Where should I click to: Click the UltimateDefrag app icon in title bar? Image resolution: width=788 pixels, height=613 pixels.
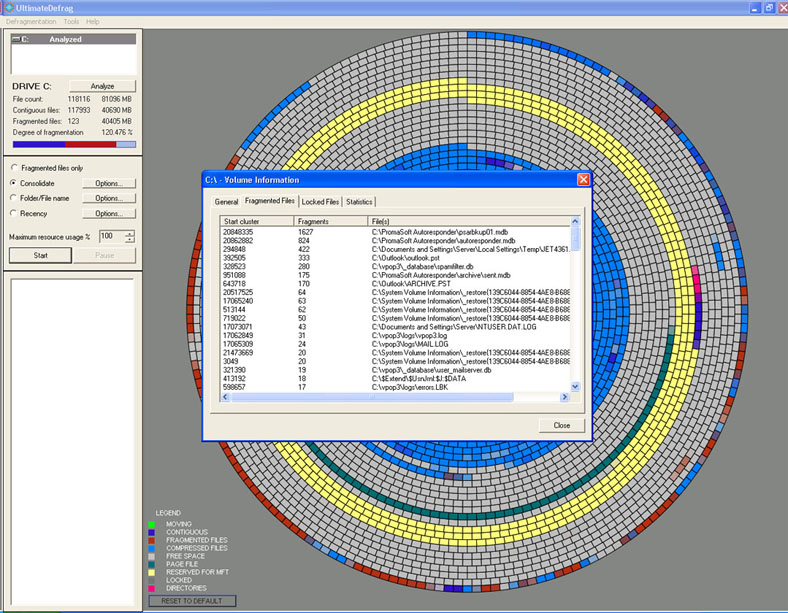click(x=9, y=8)
